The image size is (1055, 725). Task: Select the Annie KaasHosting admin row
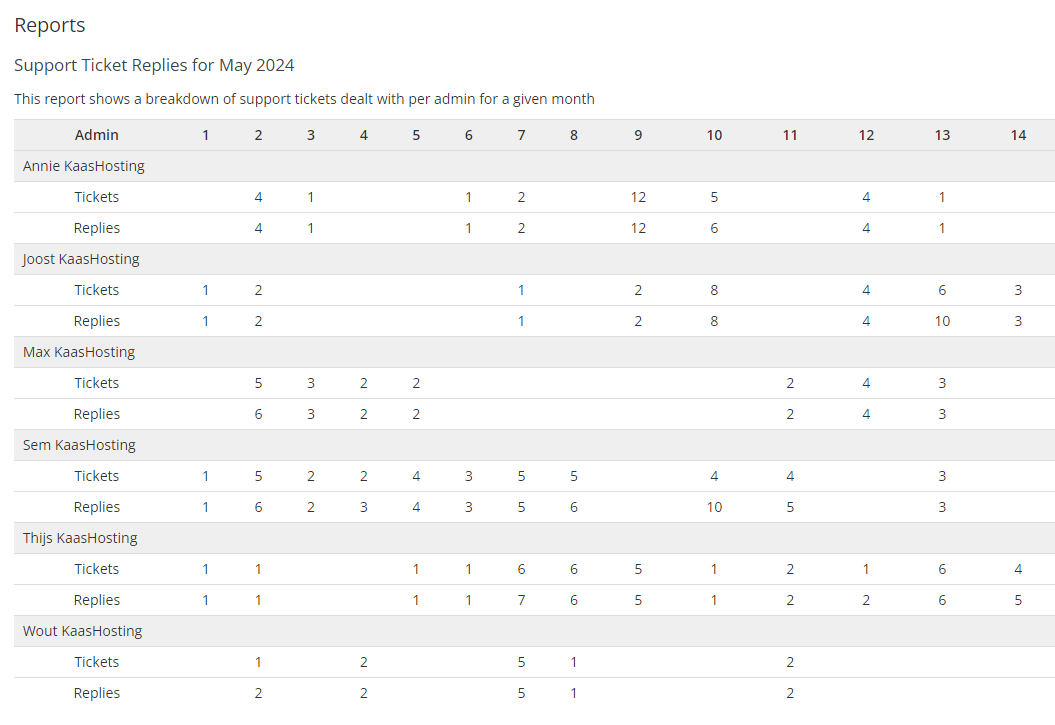pos(84,166)
